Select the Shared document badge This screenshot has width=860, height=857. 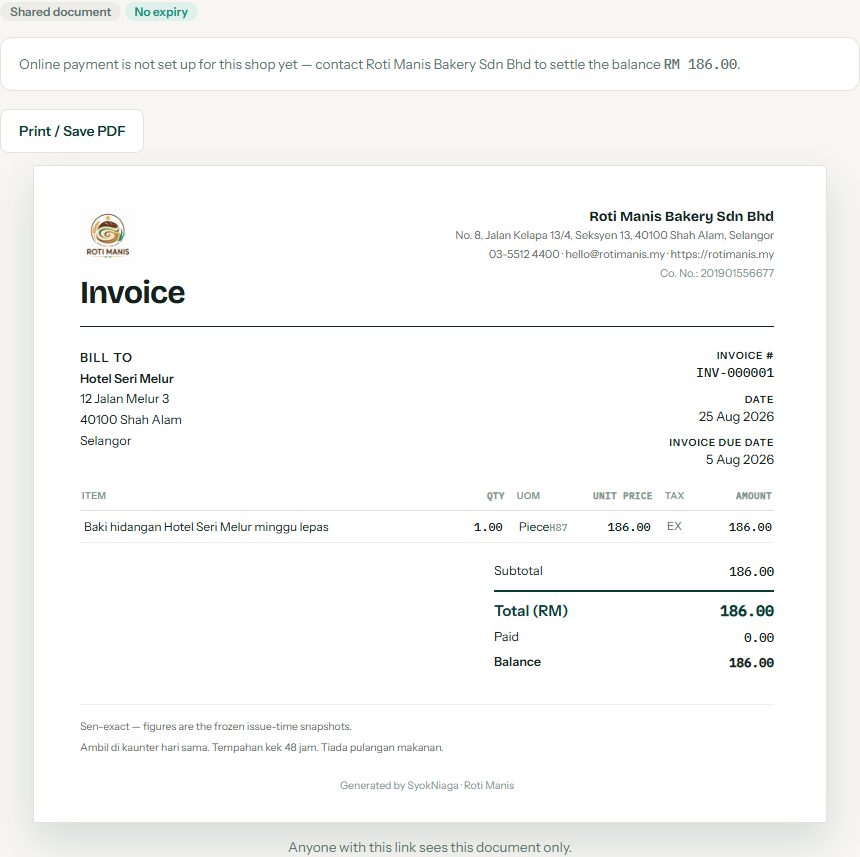coord(60,12)
